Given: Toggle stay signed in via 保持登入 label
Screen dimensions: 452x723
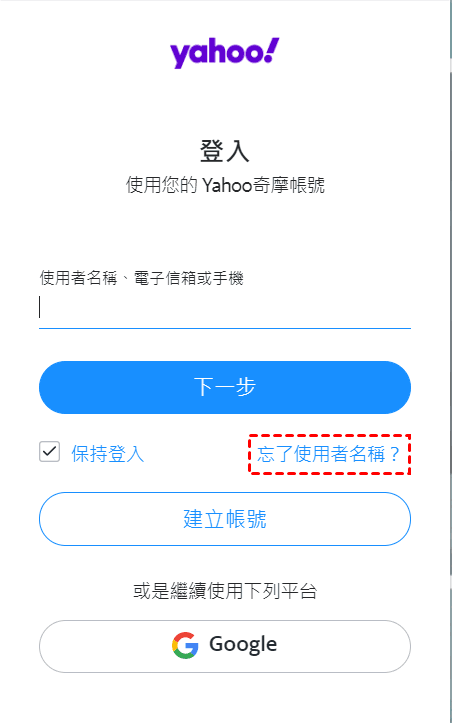Looking at the screenshot, I should coord(107,454).
